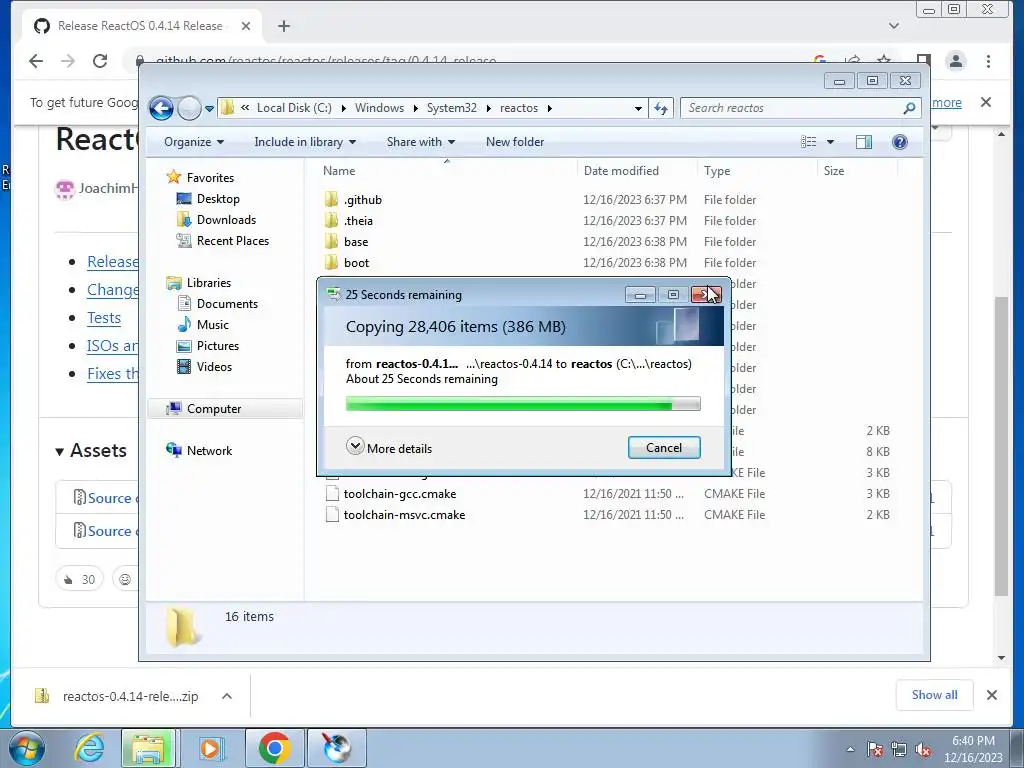This screenshot has height=768, width=1024.
Task: Click New folder in the toolbar
Action: tap(515, 142)
